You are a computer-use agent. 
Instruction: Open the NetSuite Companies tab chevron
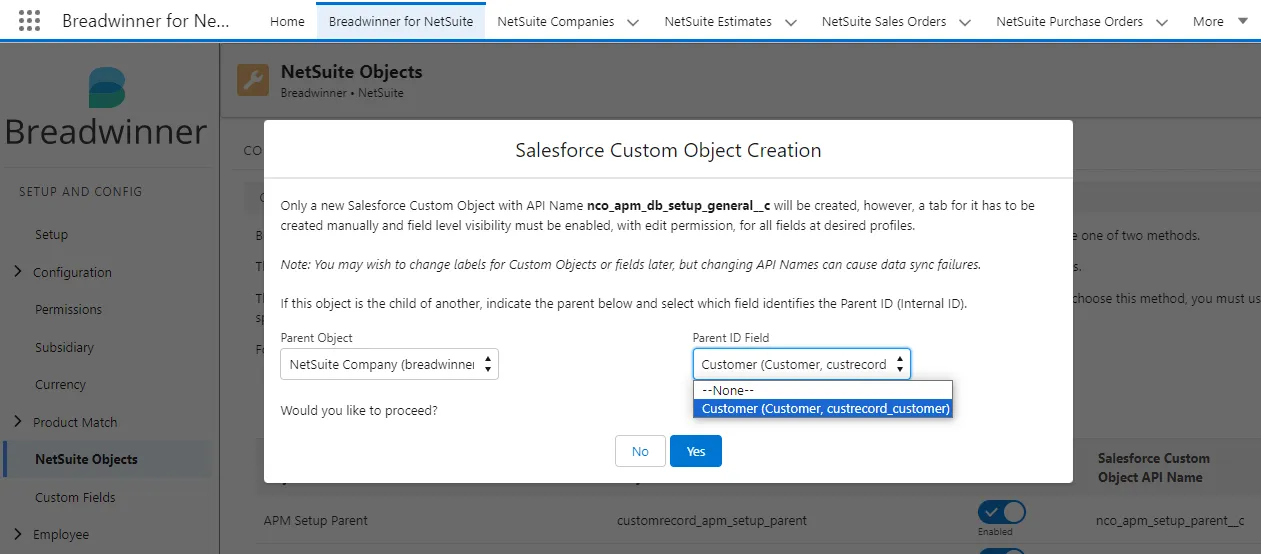pyautogui.click(x=632, y=22)
